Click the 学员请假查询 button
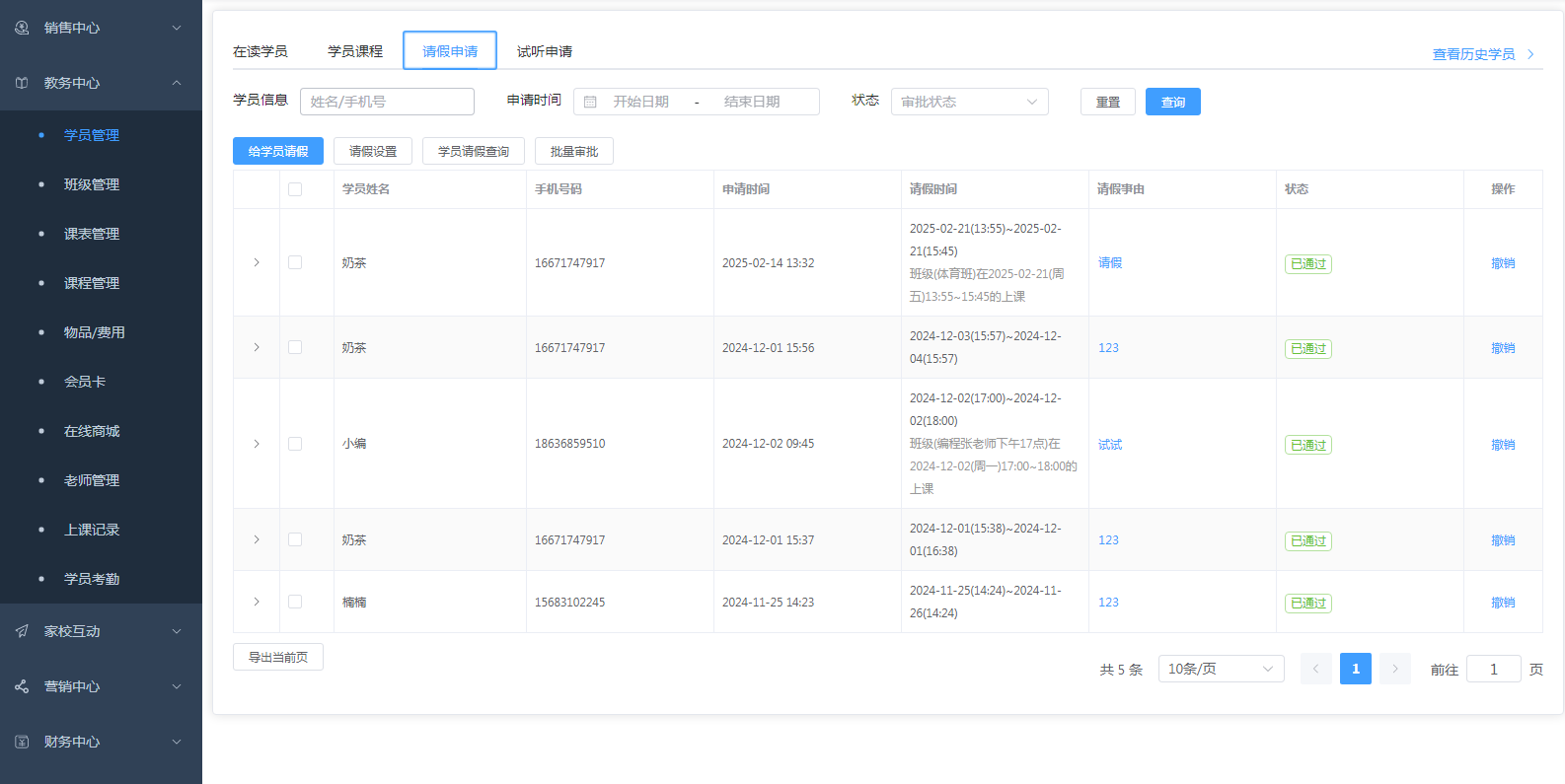Viewport: 1565px width, 784px height. pyautogui.click(x=474, y=151)
